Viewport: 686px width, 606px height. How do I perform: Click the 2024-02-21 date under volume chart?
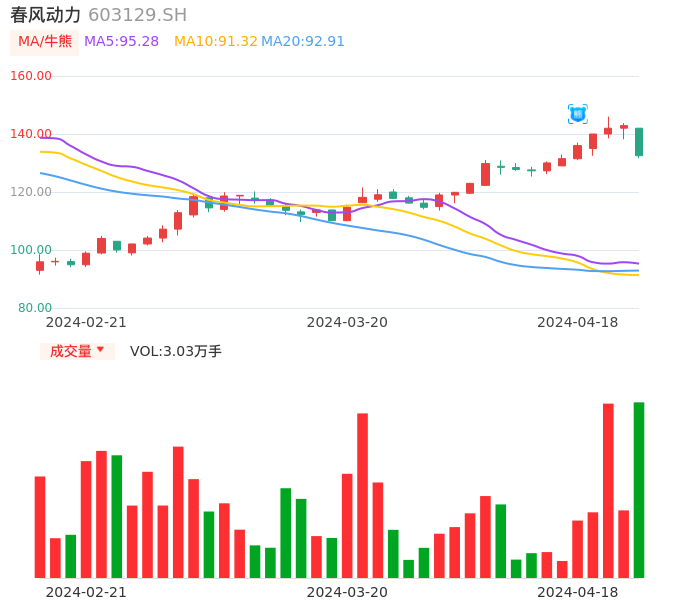pos(86,592)
